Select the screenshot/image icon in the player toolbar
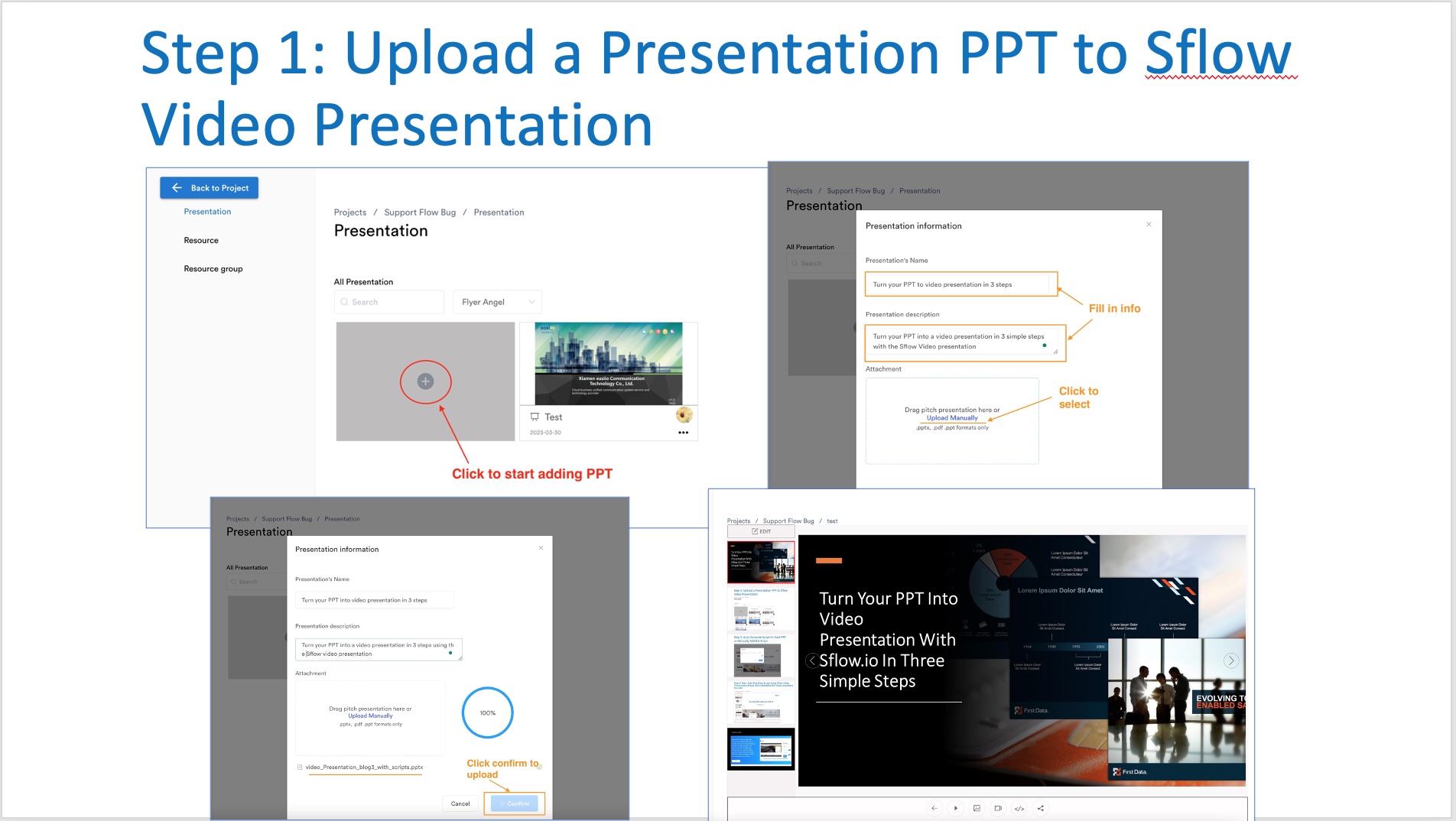1456x821 pixels. coord(977,807)
